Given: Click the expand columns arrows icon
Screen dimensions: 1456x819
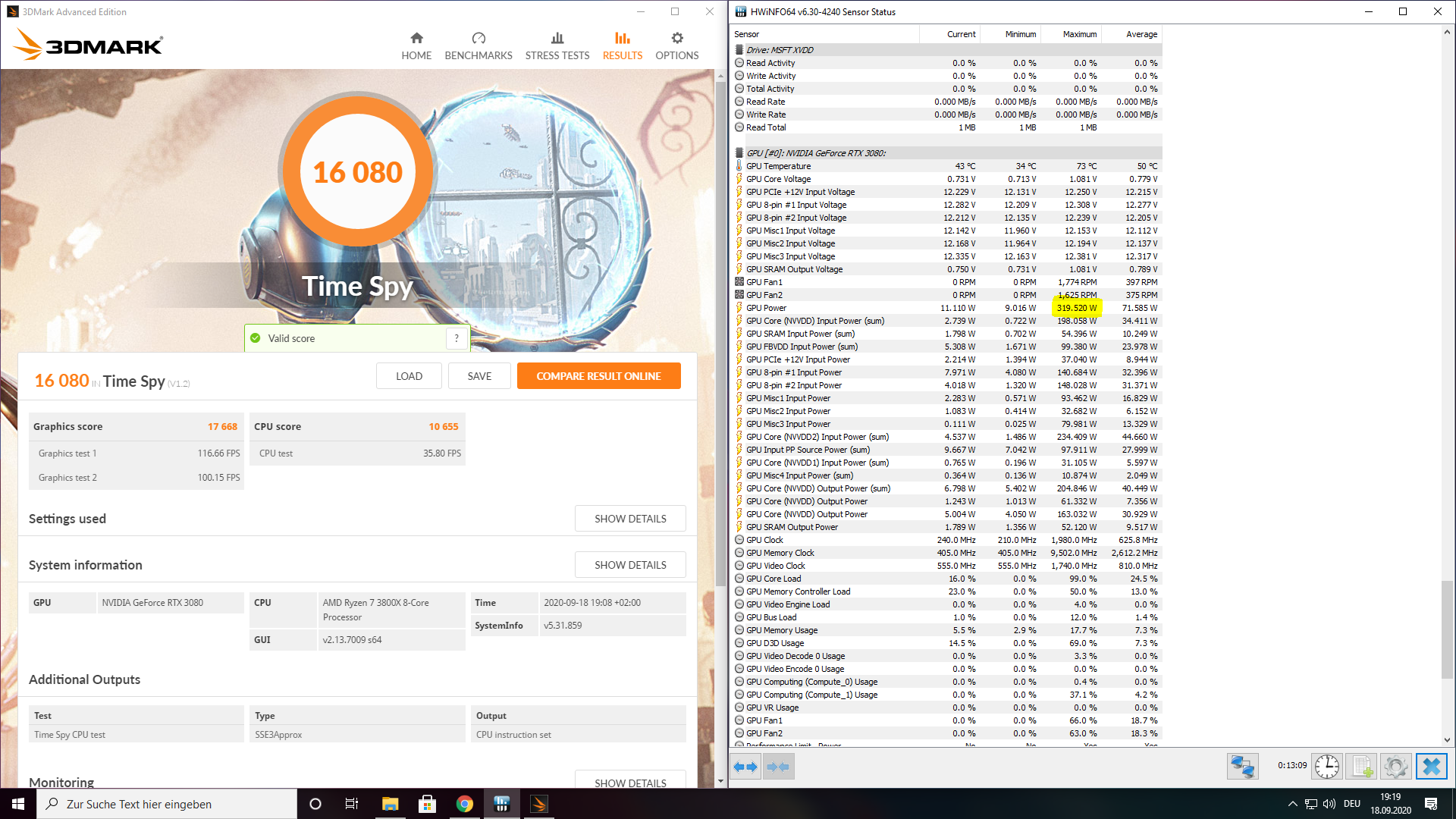Looking at the screenshot, I should (745, 767).
